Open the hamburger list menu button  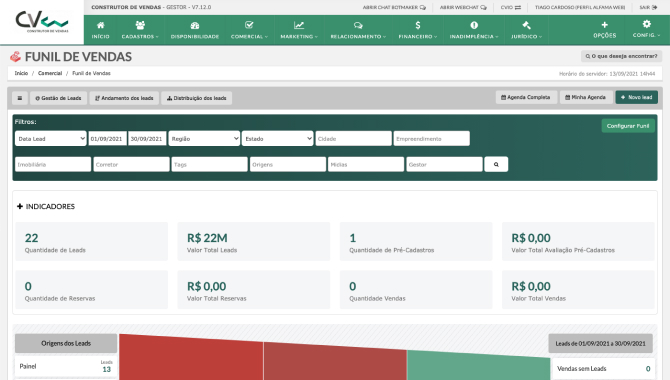[x=20, y=98]
